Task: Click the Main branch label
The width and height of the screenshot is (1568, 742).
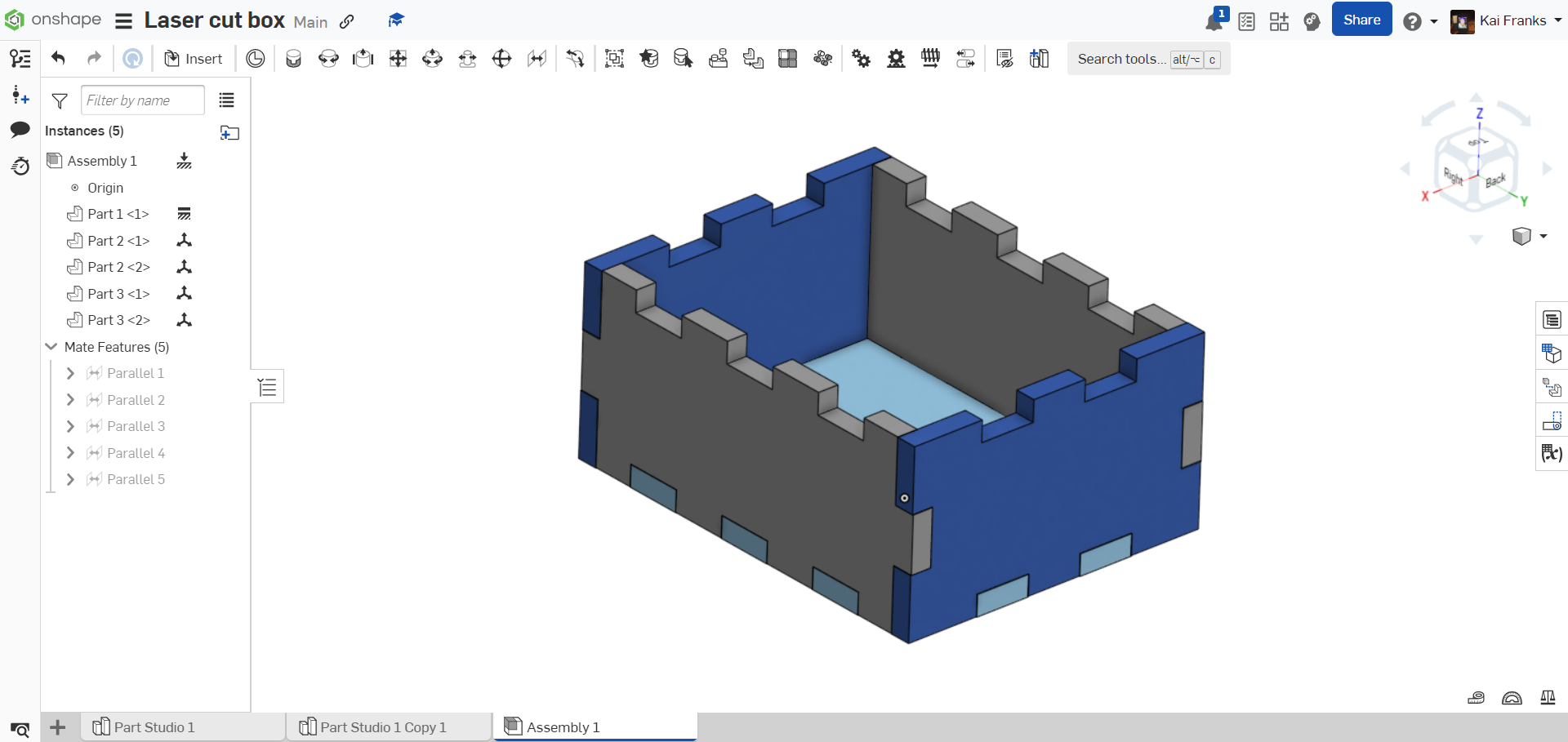Action: (310, 22)
